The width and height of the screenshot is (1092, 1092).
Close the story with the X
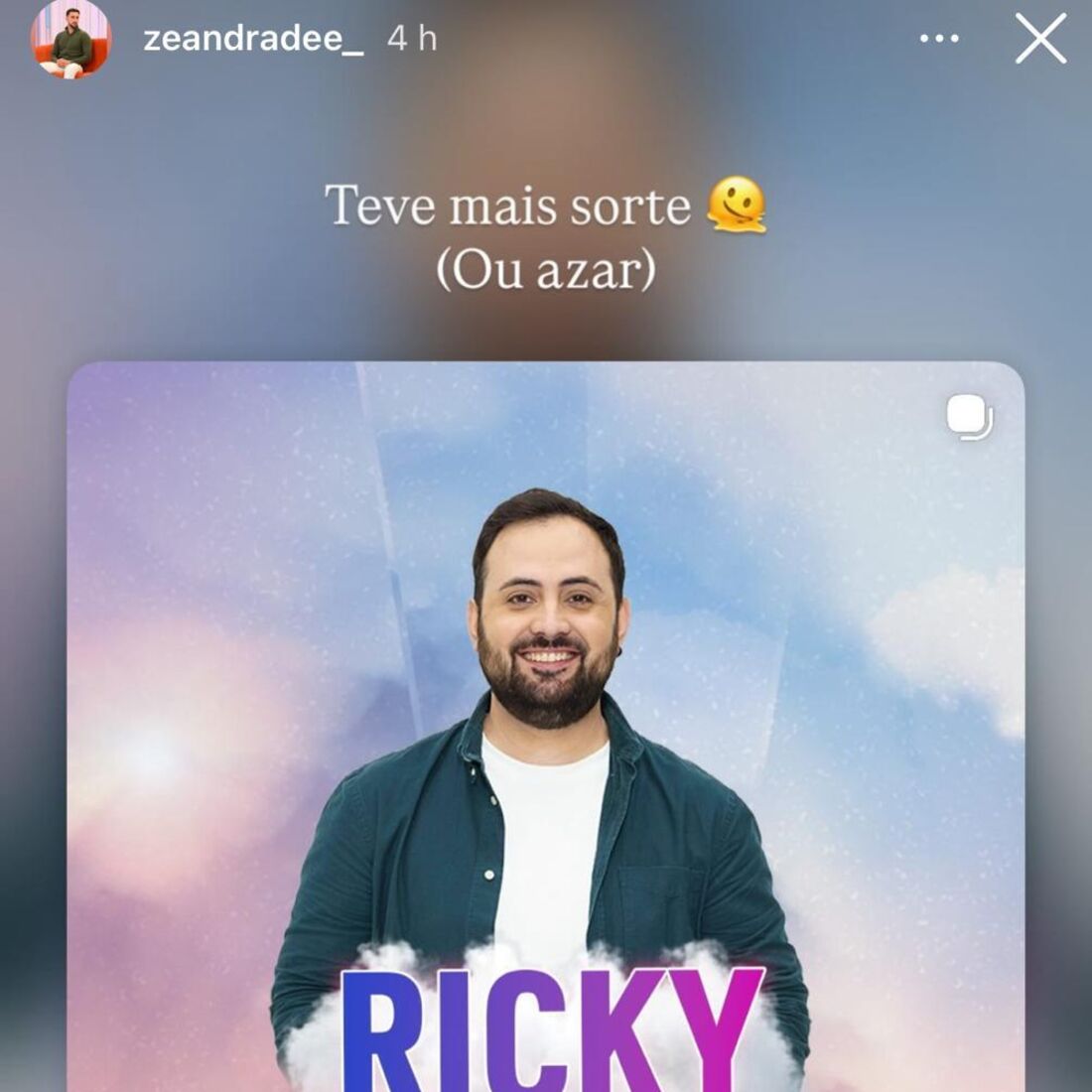pyautogui.click(x=1040, y=39)
